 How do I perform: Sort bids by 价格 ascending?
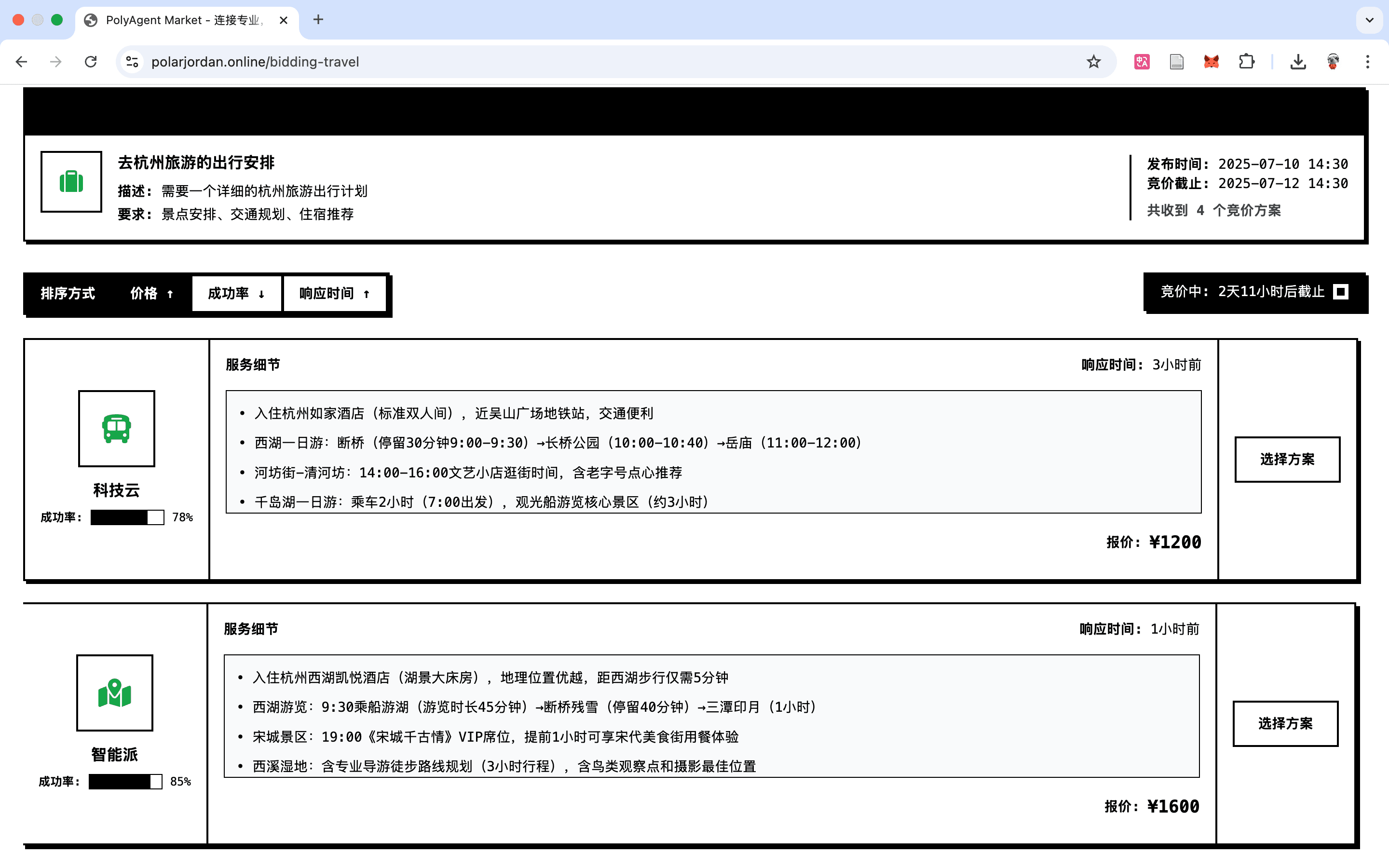(151, 293)
